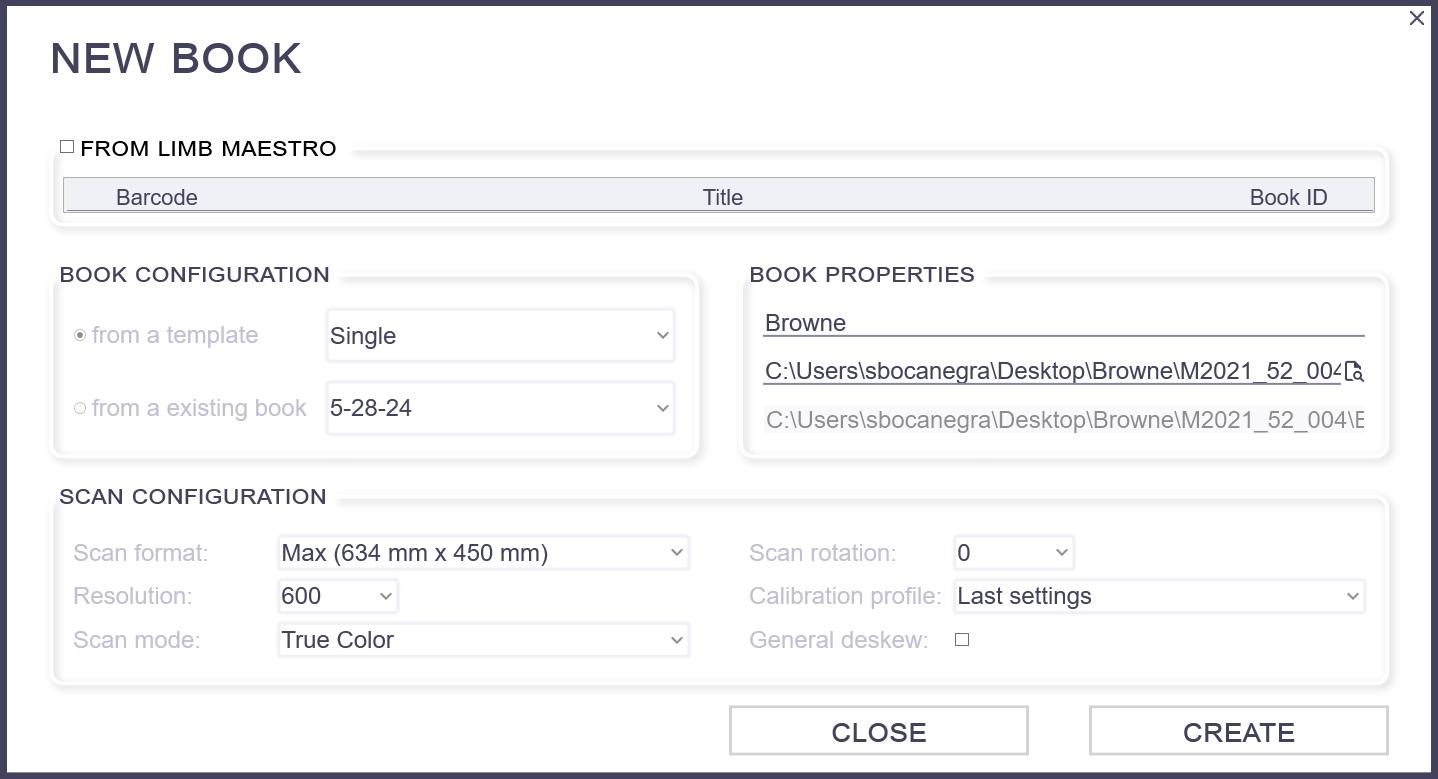Image resolution: width=1438 pixels, height=779 pixels.
Task: Toggle the General deskew checkbox
Action: (x=961, y=639)
